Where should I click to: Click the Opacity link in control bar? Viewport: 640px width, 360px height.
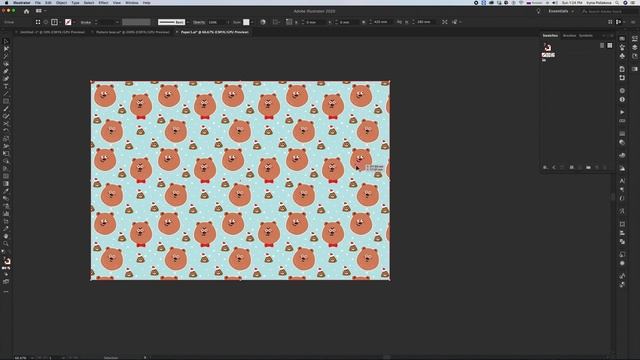(x=199, y=22)
